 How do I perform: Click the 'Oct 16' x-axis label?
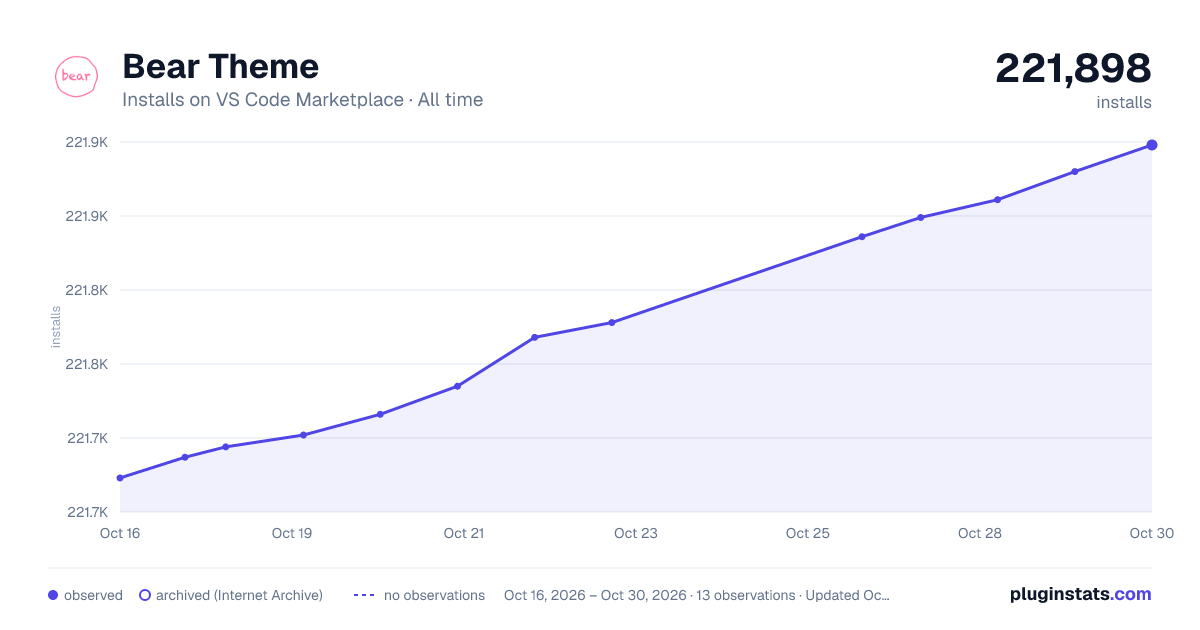click(x=120, y=533)
